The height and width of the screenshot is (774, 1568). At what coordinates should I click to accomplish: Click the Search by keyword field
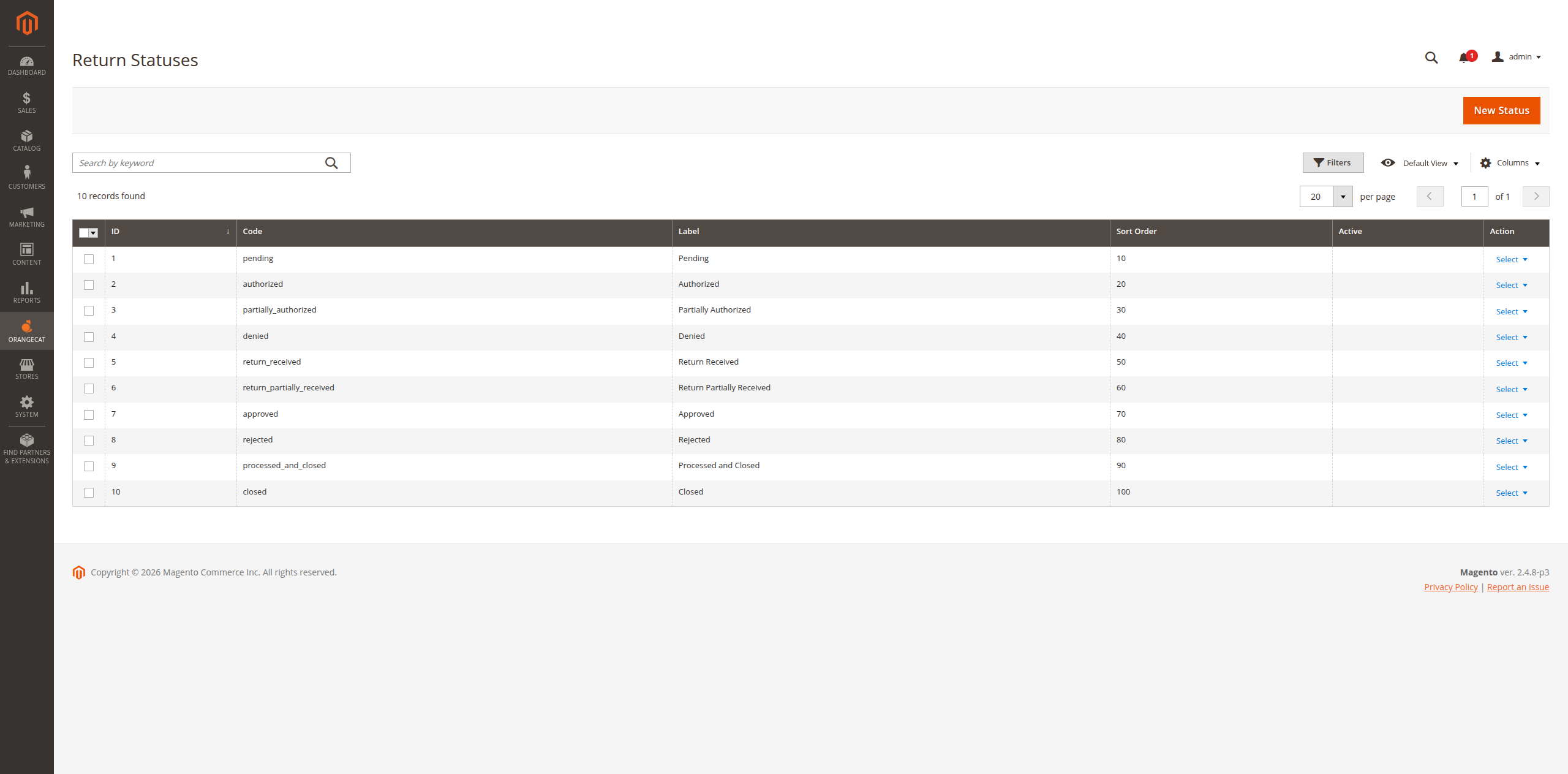(x=199, y=163)
